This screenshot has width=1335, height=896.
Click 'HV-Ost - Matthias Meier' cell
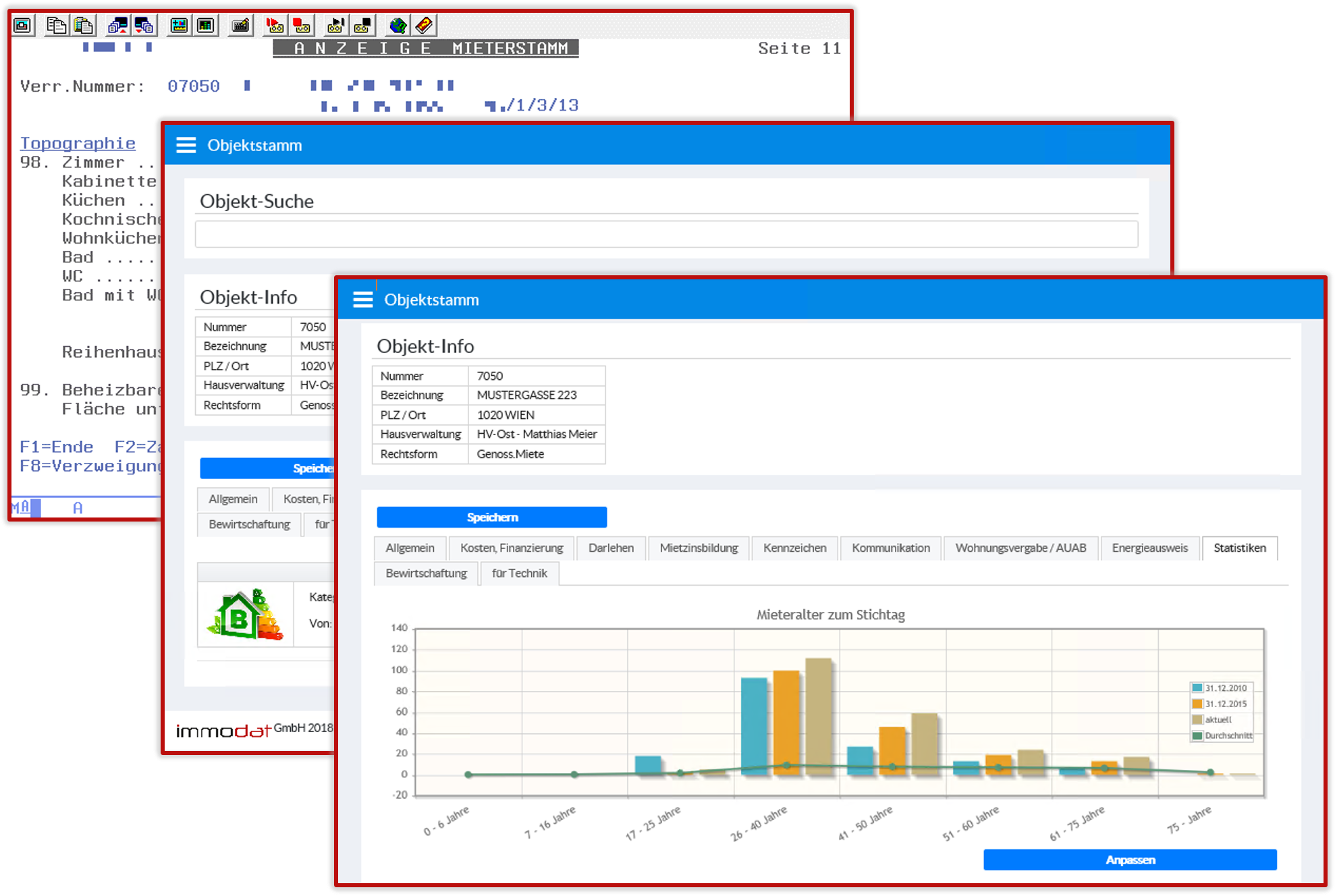click(x=537, y=434)
